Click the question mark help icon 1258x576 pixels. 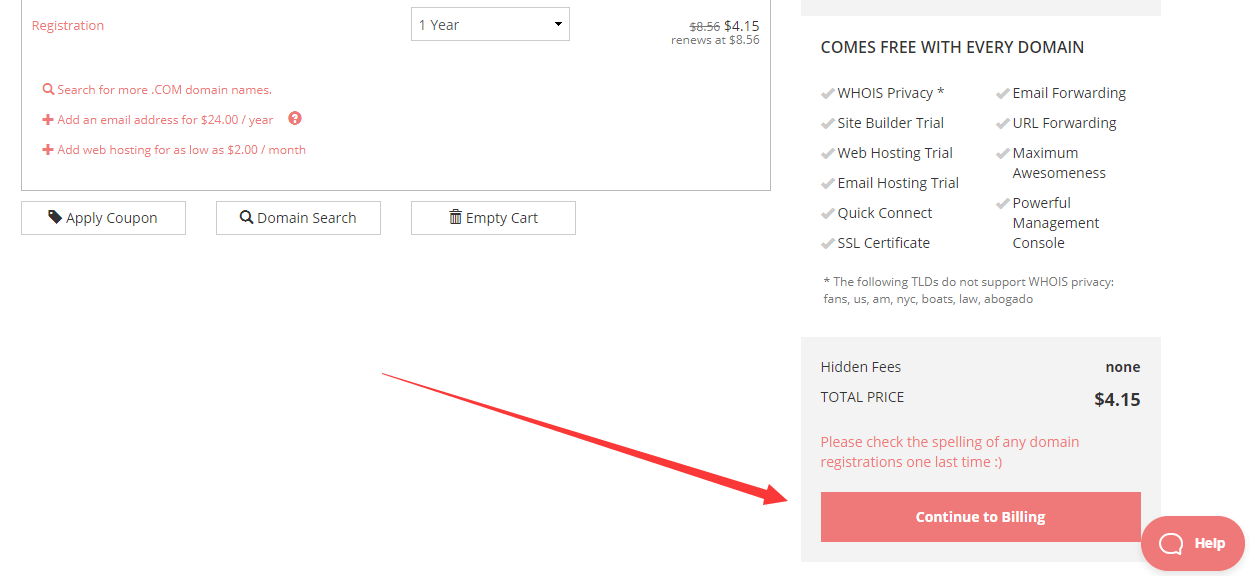[295, 118]
